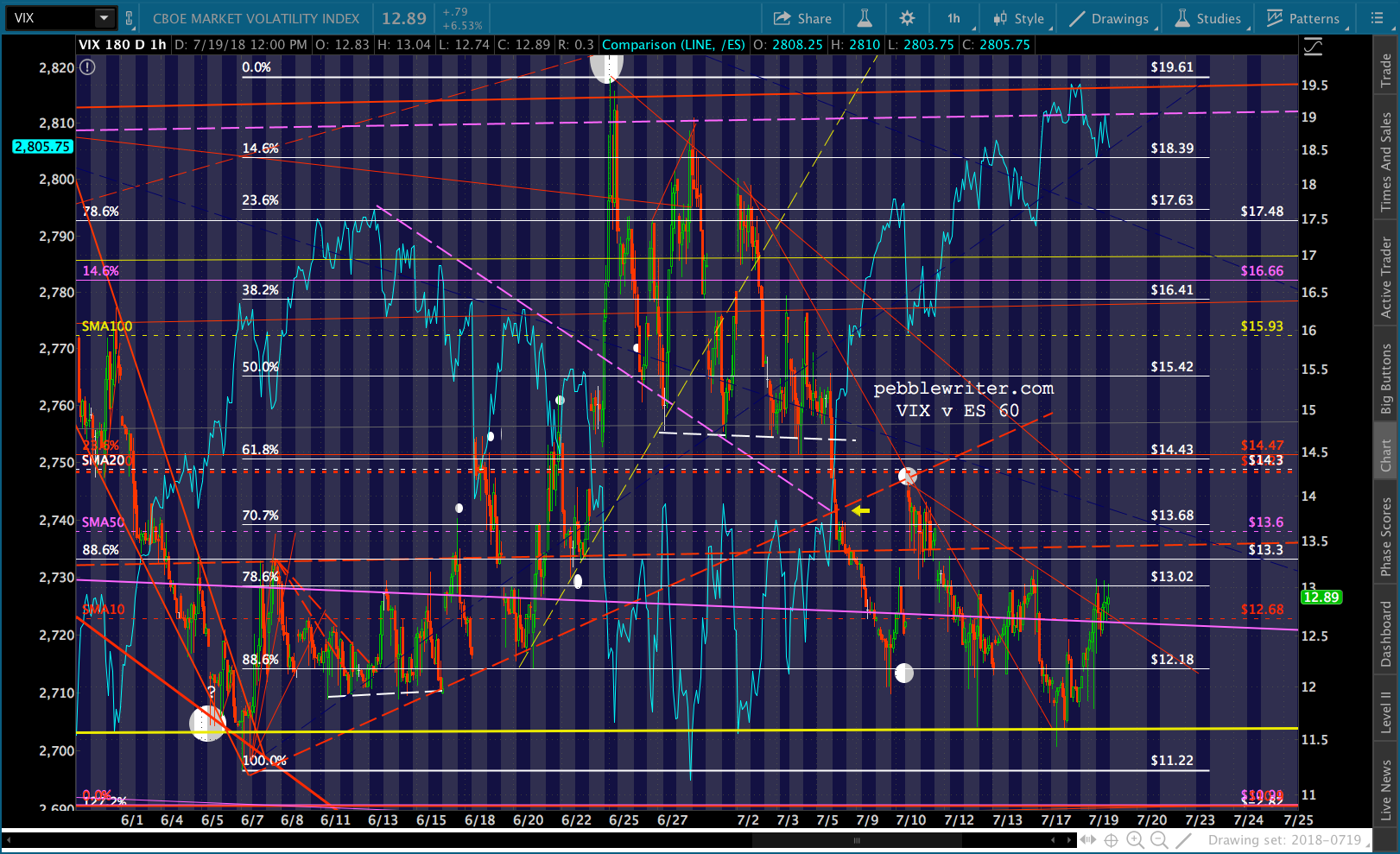Open the VIX symbol dropdown arrow
This screenshot has height=854, width=1400.
tap(104, 17)
